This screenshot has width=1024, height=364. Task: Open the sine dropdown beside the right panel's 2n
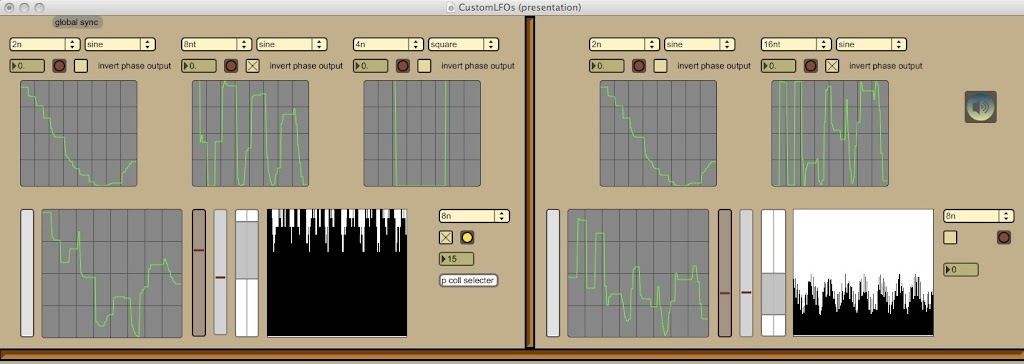click(x=699, y=44)
